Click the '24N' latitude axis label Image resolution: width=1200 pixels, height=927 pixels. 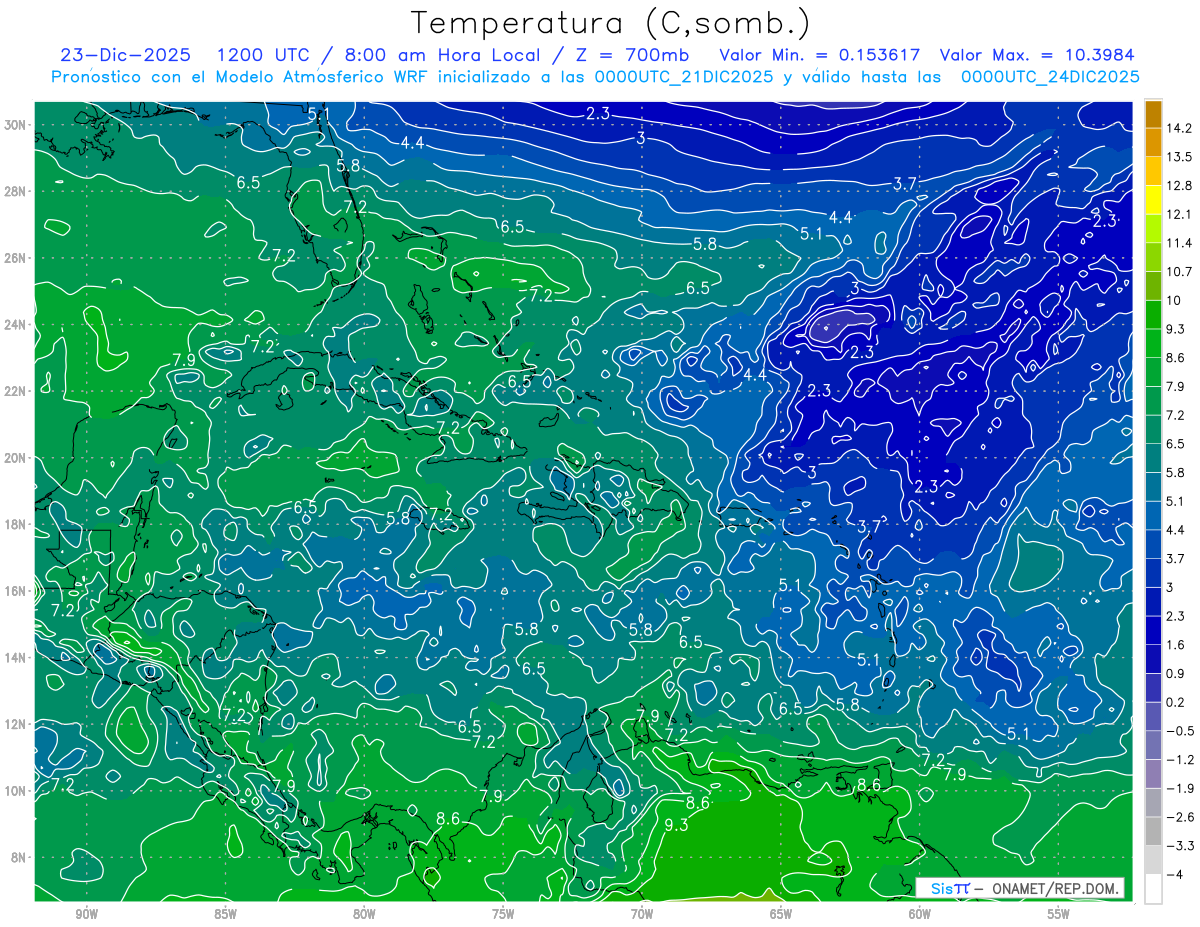click(x=16, y=325)
